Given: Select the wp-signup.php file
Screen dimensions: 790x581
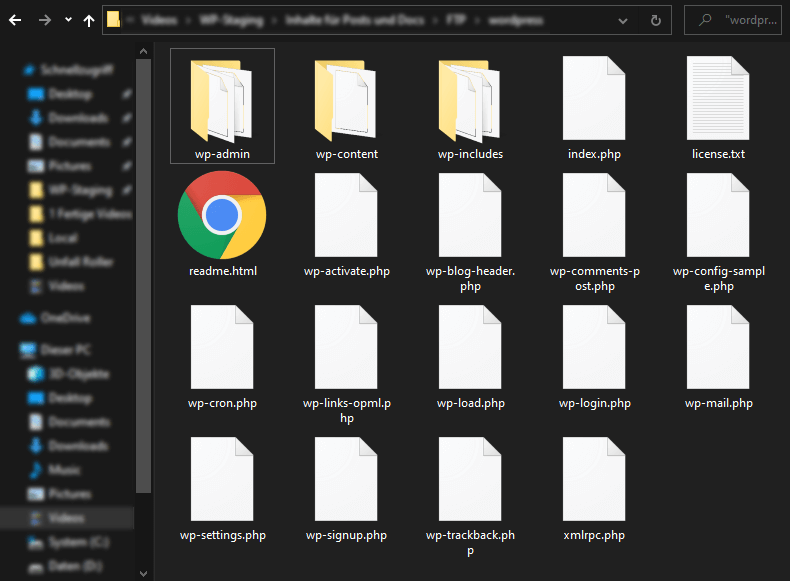Looking at the screenshot, I should (x=346, y=489).
